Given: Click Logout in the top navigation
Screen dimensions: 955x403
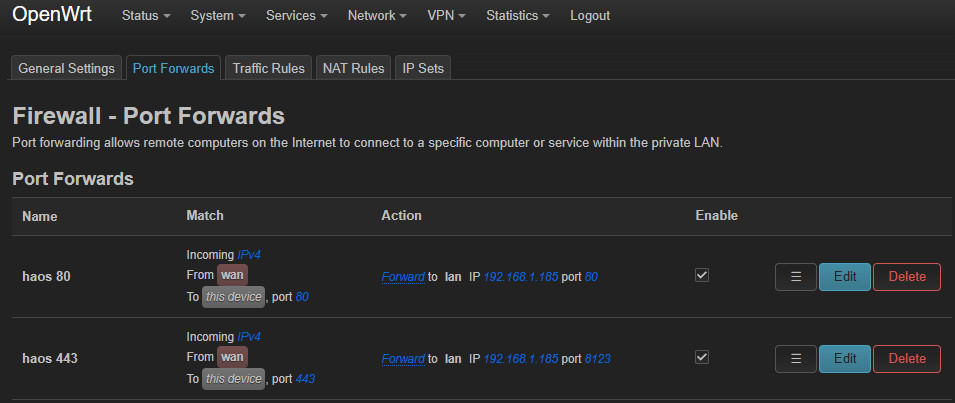Looking at the screenshot, I should pos(590,16).
